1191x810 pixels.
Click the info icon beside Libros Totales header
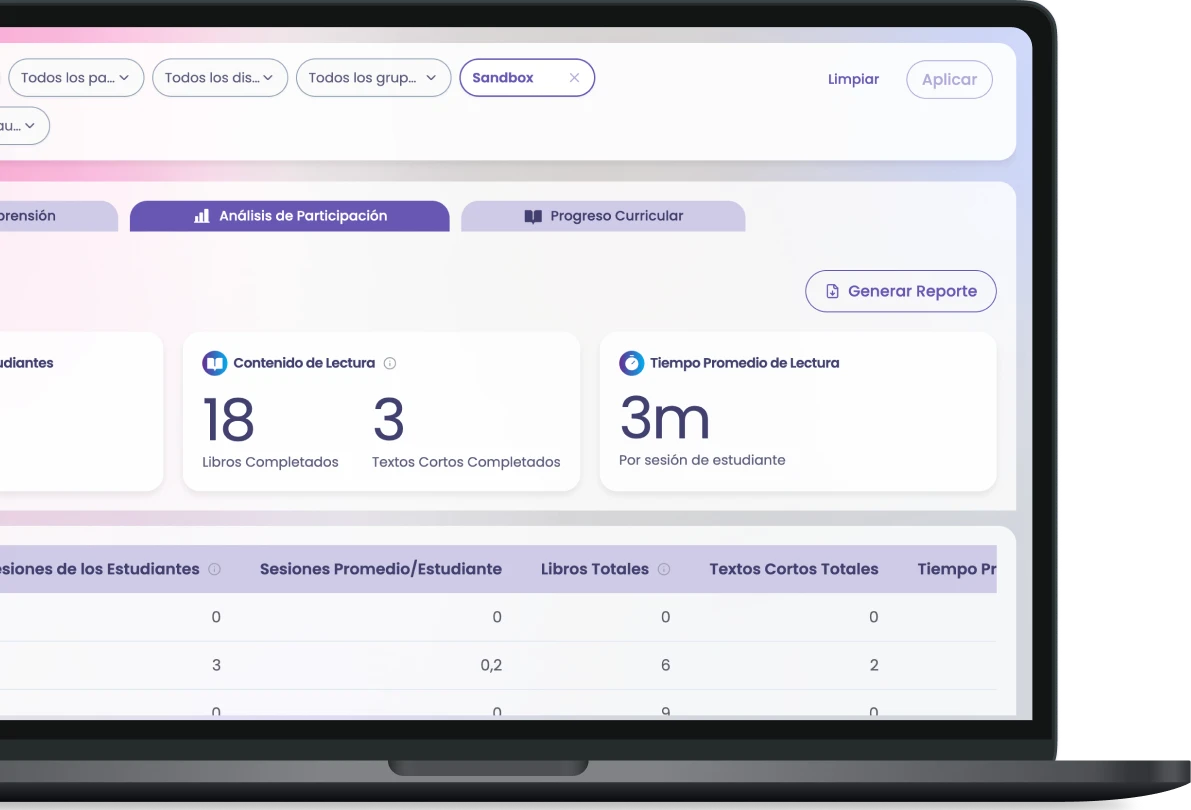tap(664, 568)
